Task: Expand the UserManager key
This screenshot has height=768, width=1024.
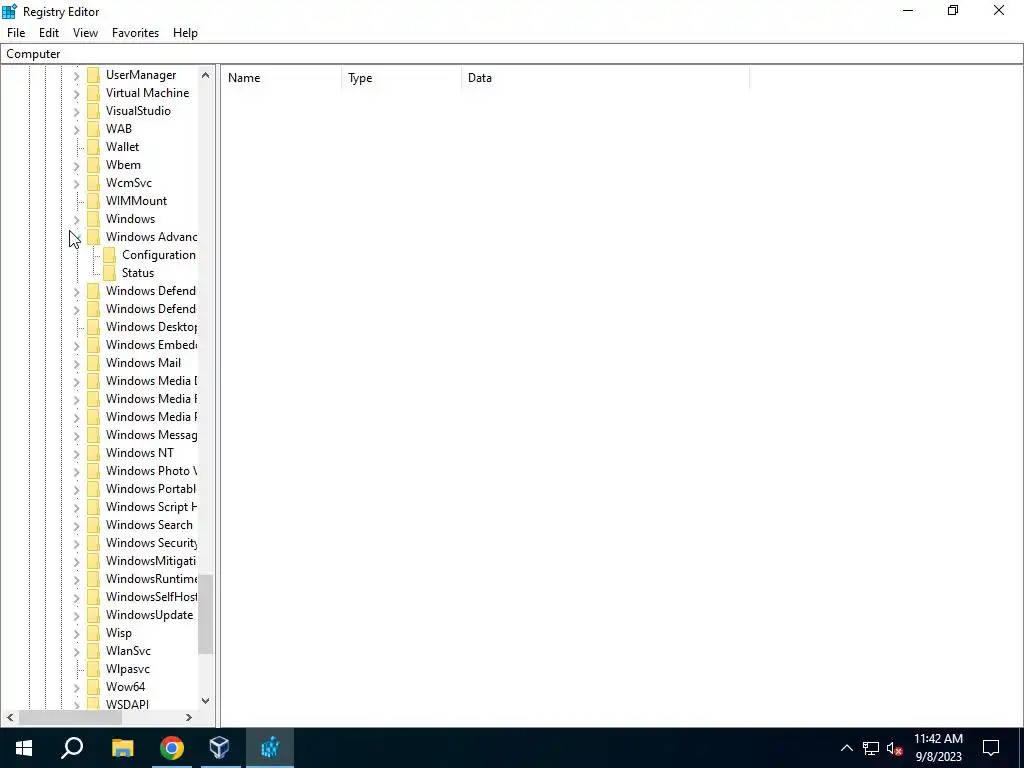Action: (x=76, y=76)
